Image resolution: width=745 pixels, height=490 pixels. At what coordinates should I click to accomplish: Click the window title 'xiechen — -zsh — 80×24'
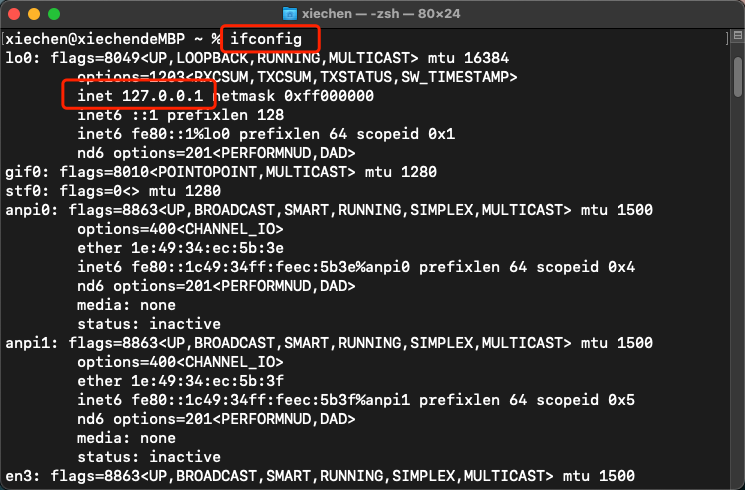(x=381, y=14)
